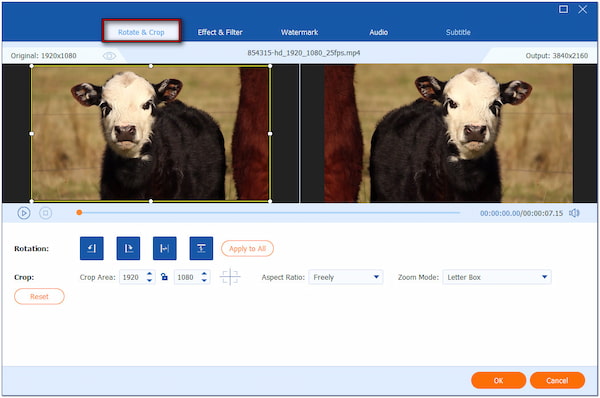Screen dimensions: 600x398
Task: Decrease crop height value
Action: 204,281
